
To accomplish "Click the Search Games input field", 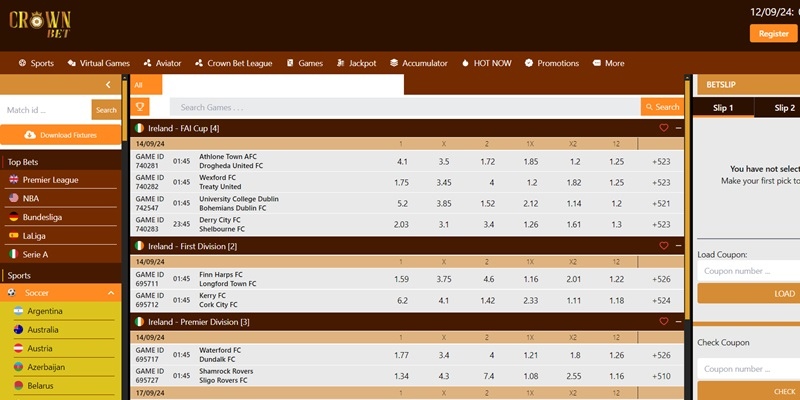I will point(405,107).
